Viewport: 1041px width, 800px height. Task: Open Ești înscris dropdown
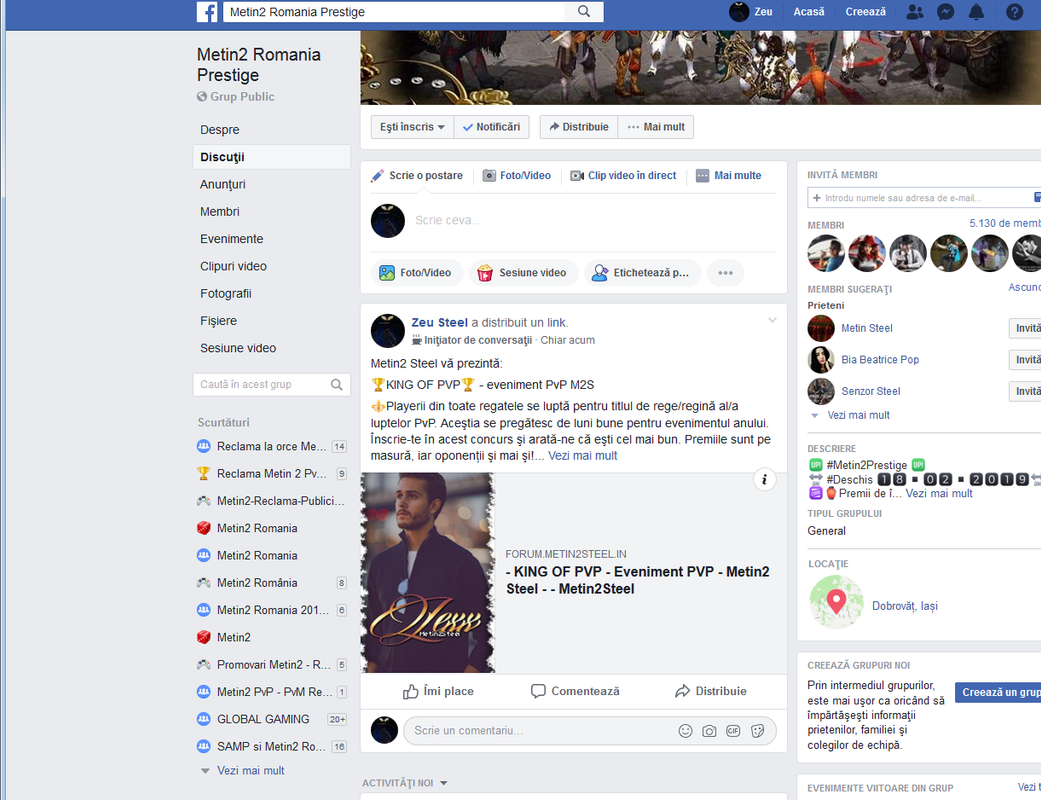412,127
